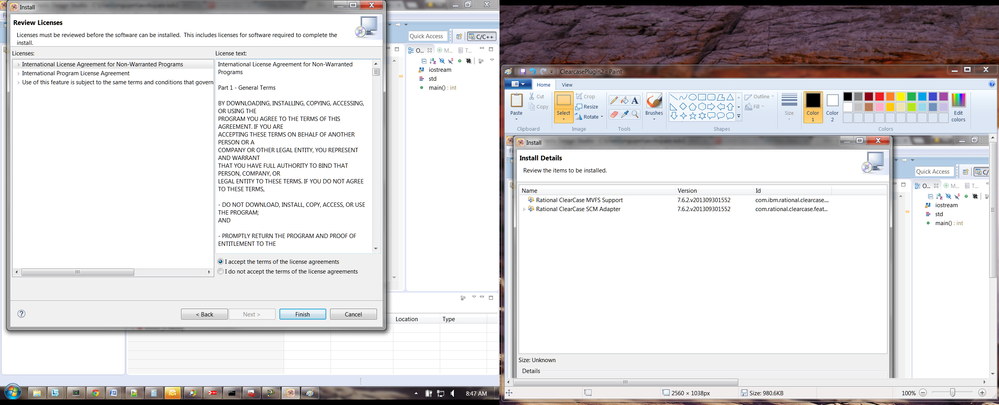Expand Rational ClearCase SCM Adapter row
The width and height of the screenshot is (999, 405).
point(524,209)
